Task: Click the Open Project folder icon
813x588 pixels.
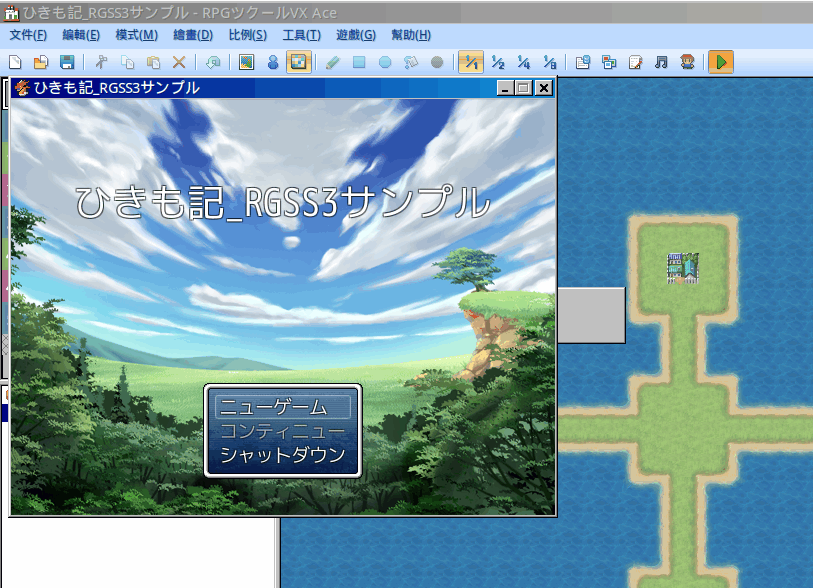Action: [41, 63]
